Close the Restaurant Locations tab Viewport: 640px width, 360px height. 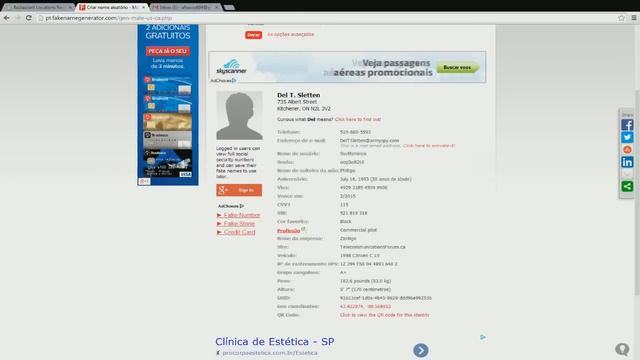coord(70,7)
